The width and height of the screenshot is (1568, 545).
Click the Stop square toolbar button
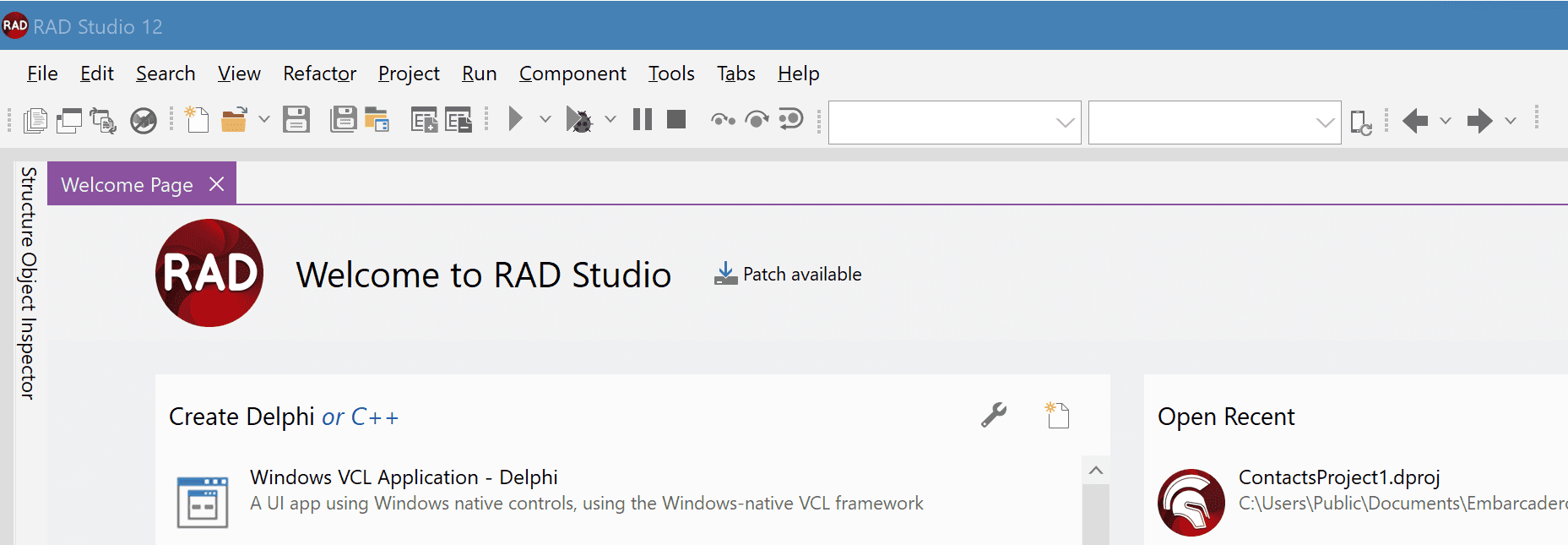tap(676, 119)
